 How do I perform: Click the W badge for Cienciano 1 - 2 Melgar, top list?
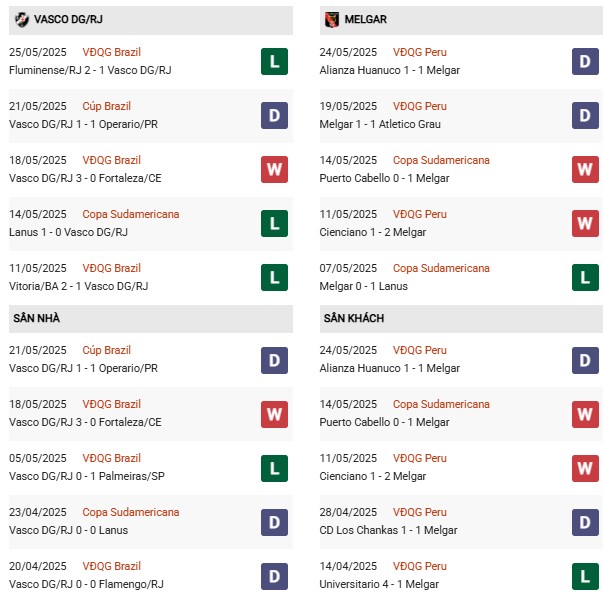584,224
